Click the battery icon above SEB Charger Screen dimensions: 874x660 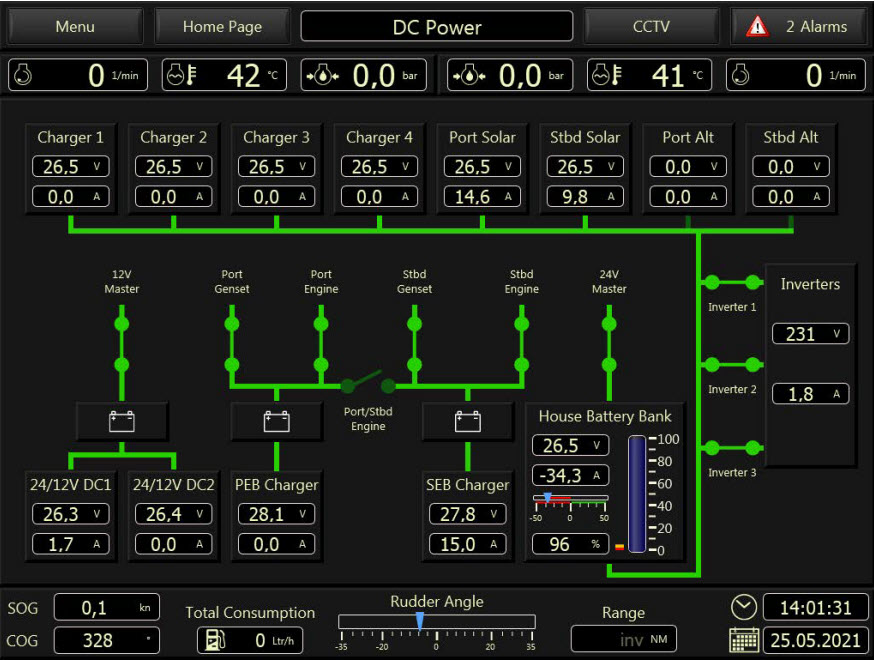click(x=468, y=421)
